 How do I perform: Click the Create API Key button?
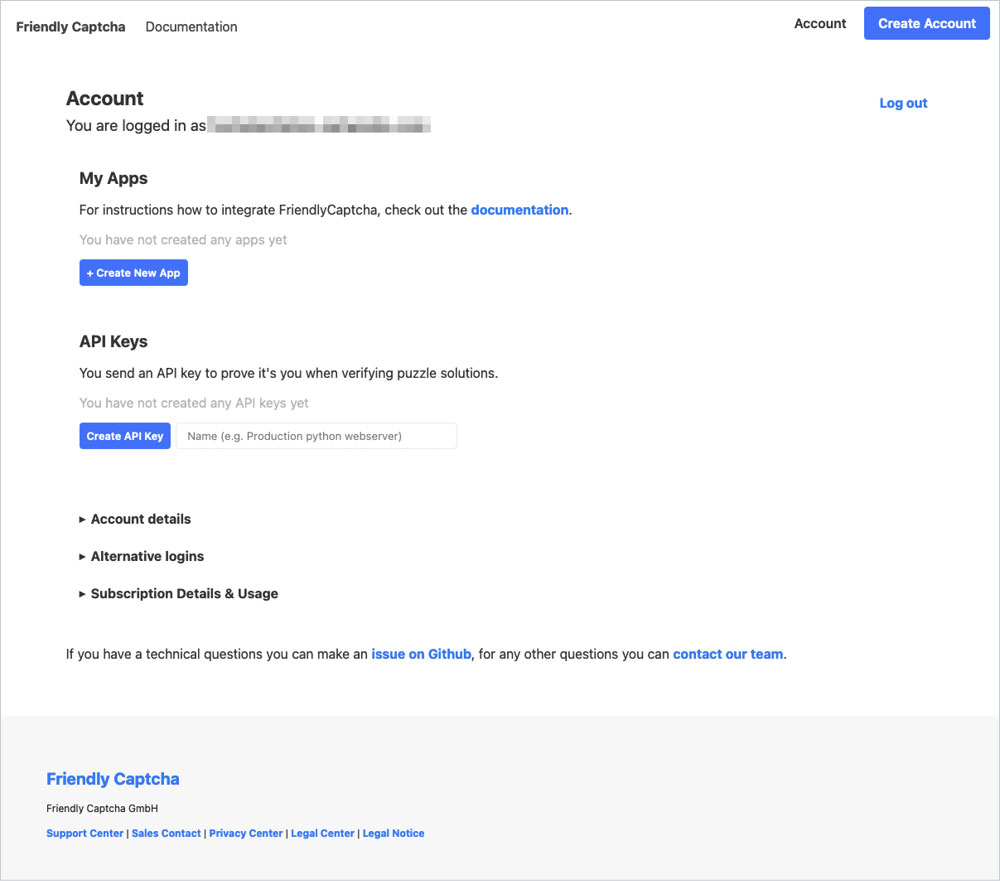[x=124, y=435]
